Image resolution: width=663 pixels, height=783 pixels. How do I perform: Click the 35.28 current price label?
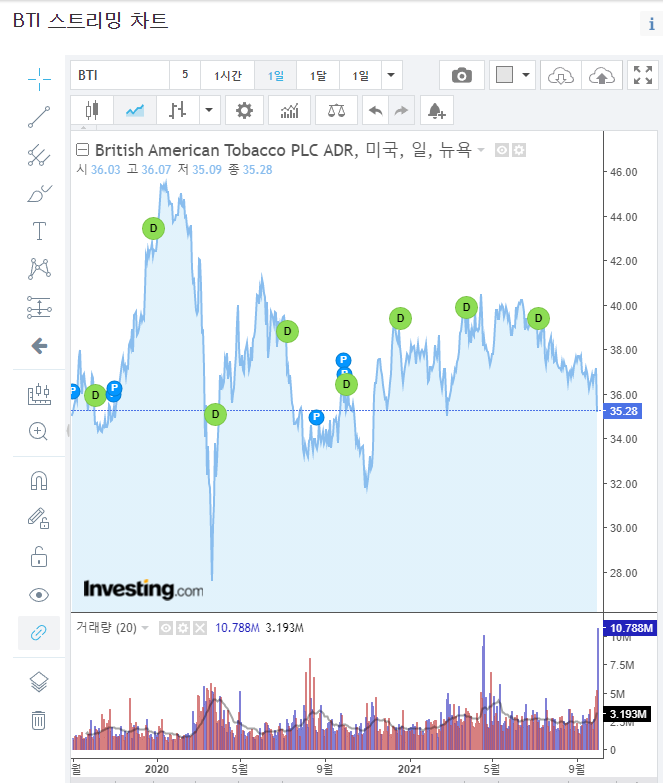click(623, 411)
